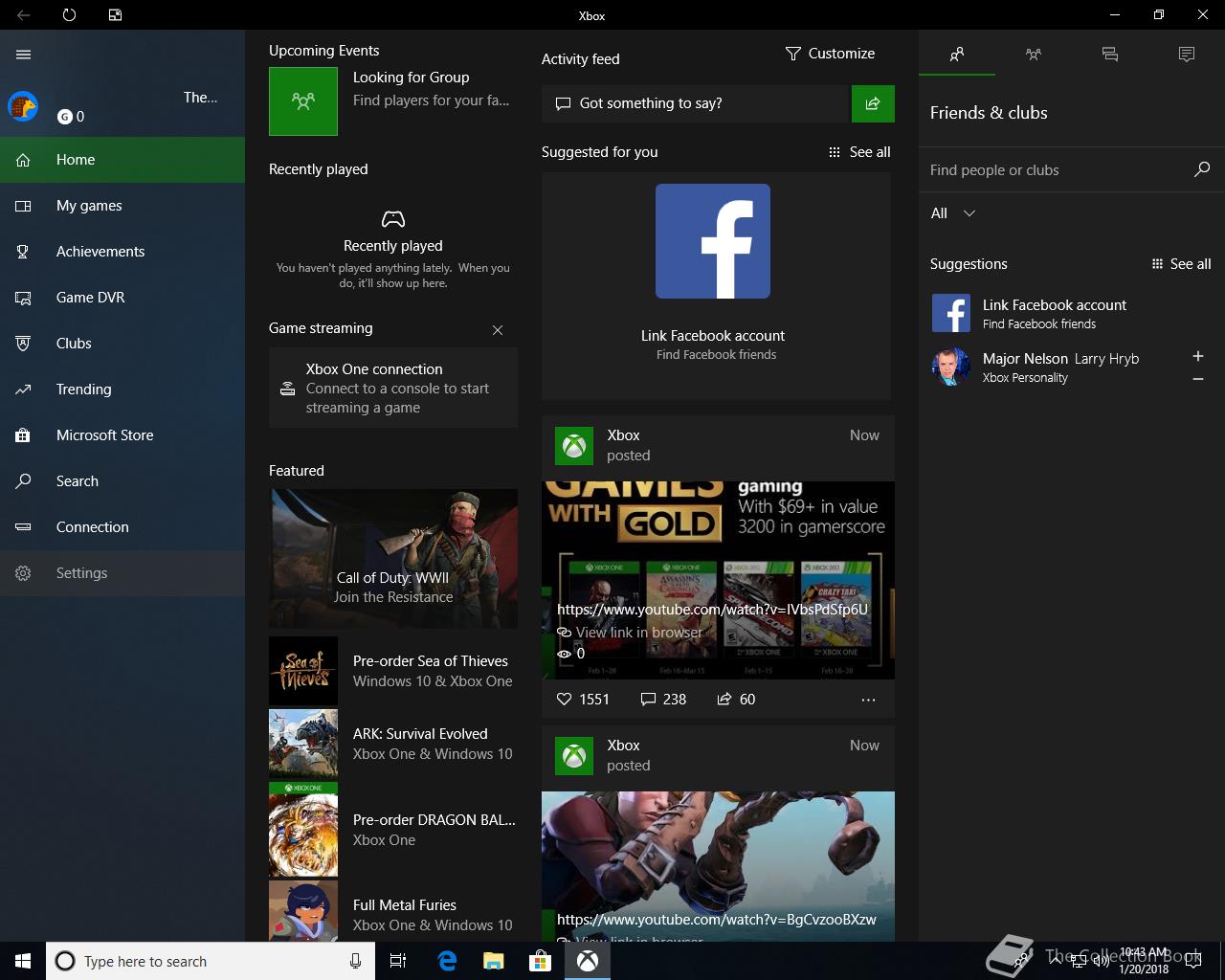Open Microsoft Store from taskbar
The image size is (1225, 980).
[540, 961]
